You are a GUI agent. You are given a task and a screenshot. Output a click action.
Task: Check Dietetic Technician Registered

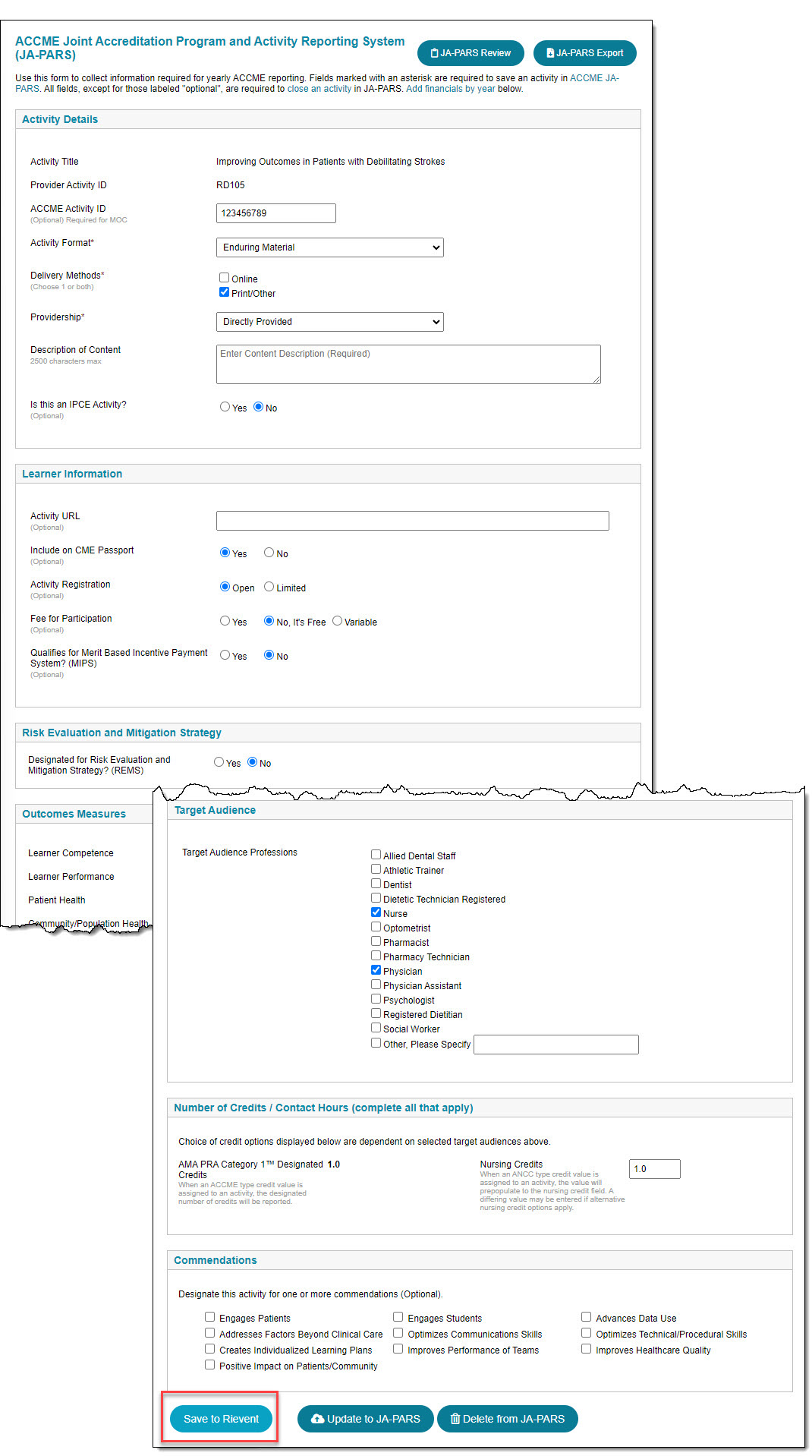pyautogui.click(x=376, y=898)
